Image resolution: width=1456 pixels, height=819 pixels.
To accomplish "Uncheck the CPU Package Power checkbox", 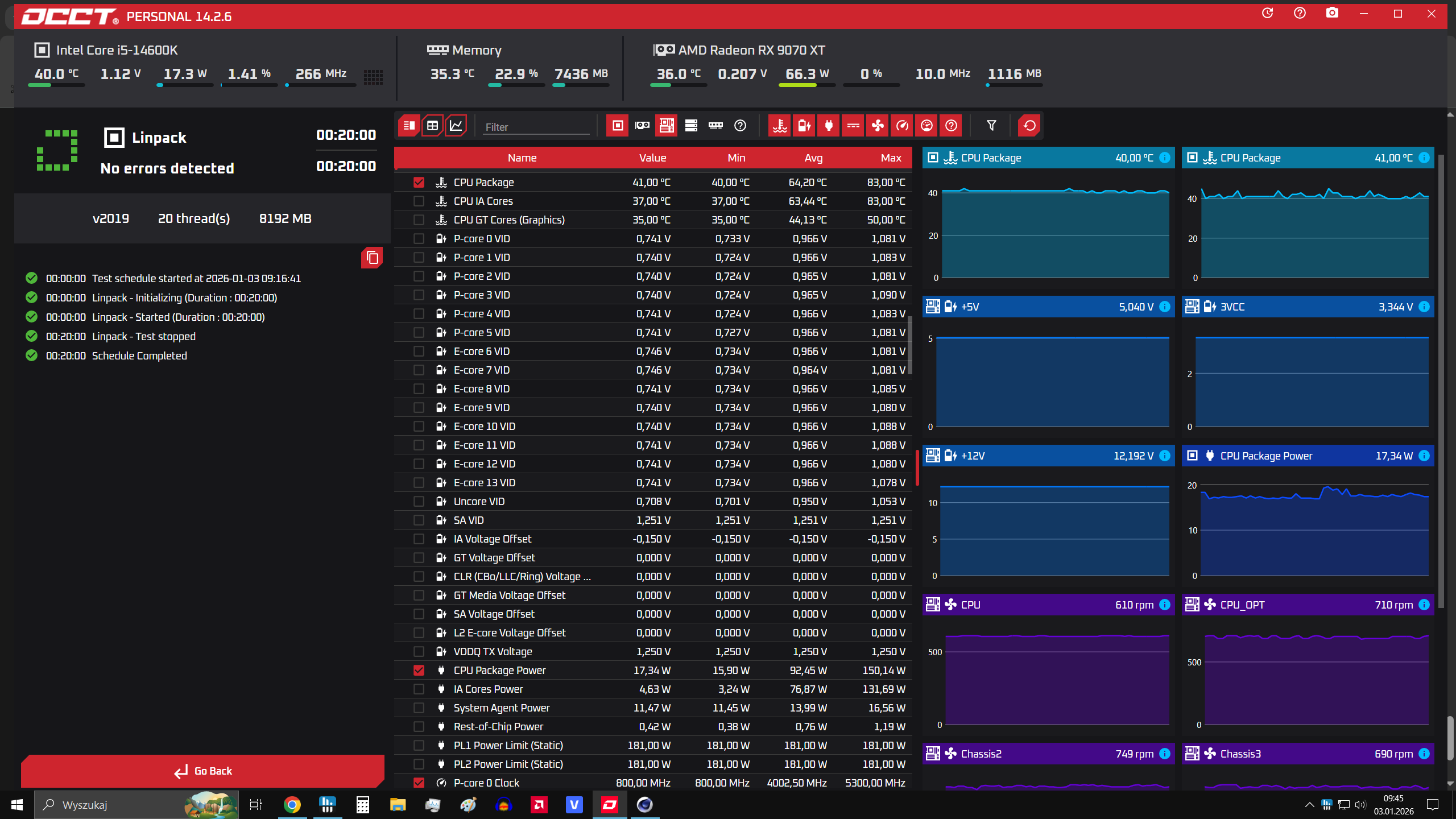I will pyautogui.click(x=419, y=670).
